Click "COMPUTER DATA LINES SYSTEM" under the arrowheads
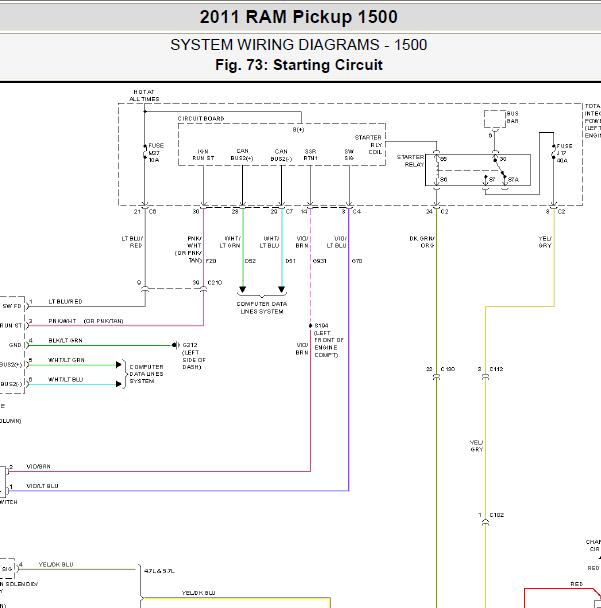Screen dimensions: 601x608 (x=262, y=307)
